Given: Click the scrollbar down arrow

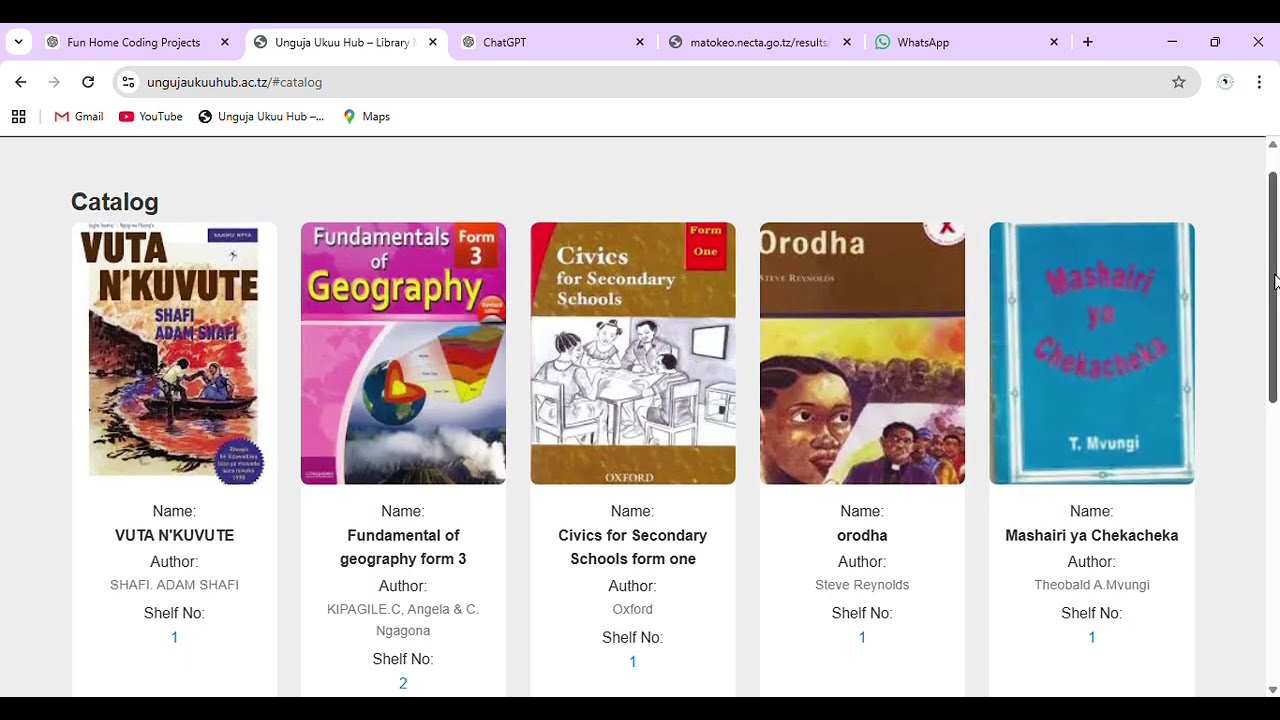Looking at the screenshot, I should pyautogui.click(x=1272, y=689).
